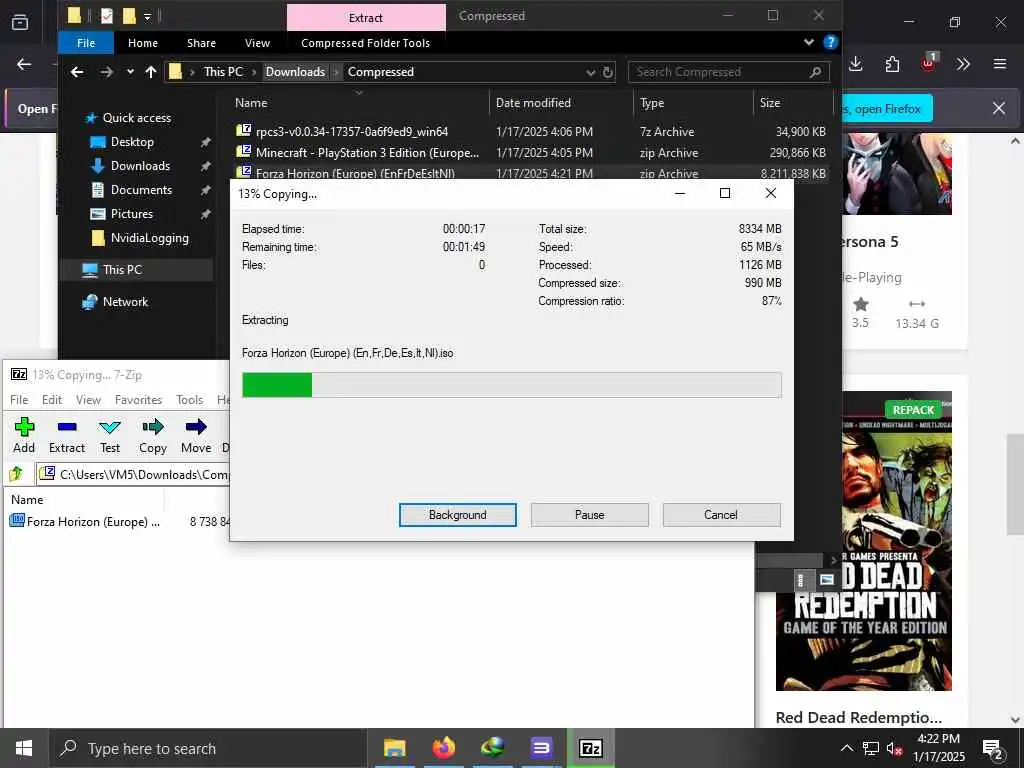Open Windows Start menu
This screenshot has width=1024, height=768.
click(24, 748)
